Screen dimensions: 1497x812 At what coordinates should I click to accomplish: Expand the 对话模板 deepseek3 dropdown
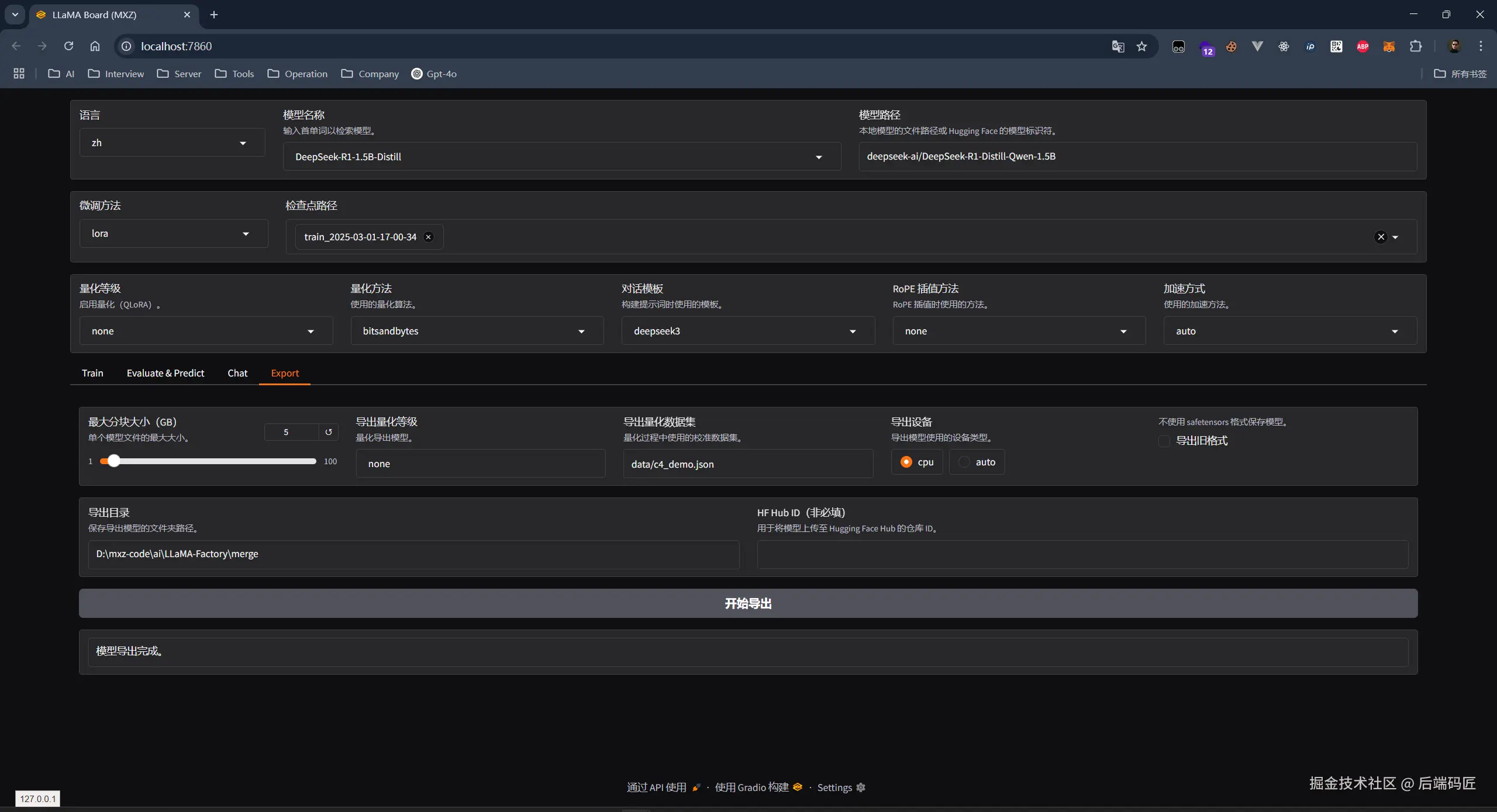[x=747, y=331]
